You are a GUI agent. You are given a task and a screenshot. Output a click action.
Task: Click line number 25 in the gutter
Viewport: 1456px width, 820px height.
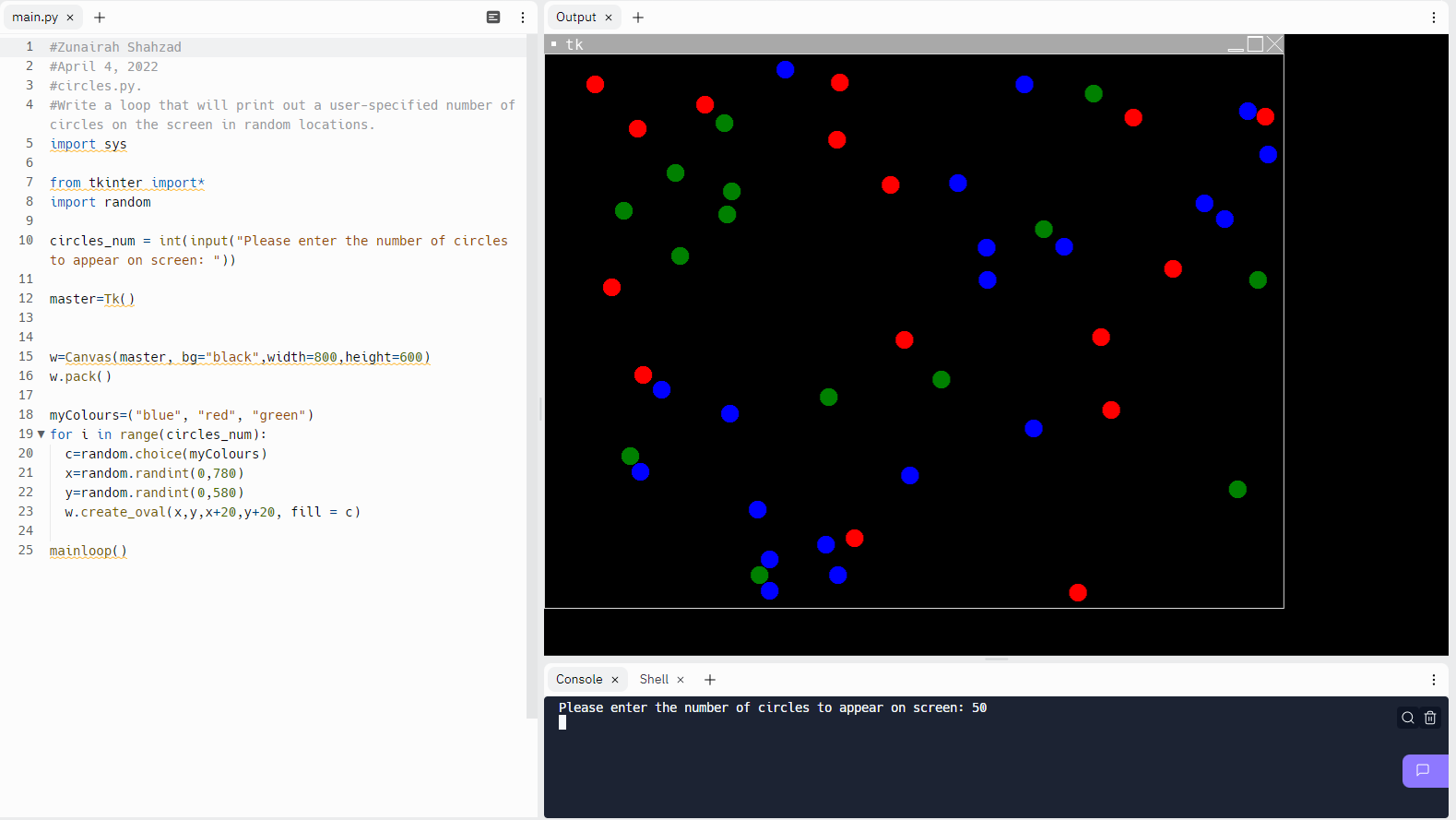pyautogui.click(x=26, y=551)
